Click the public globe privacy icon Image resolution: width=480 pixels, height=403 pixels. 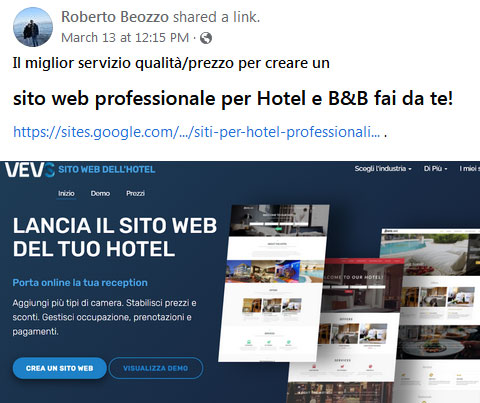(206, 38)
